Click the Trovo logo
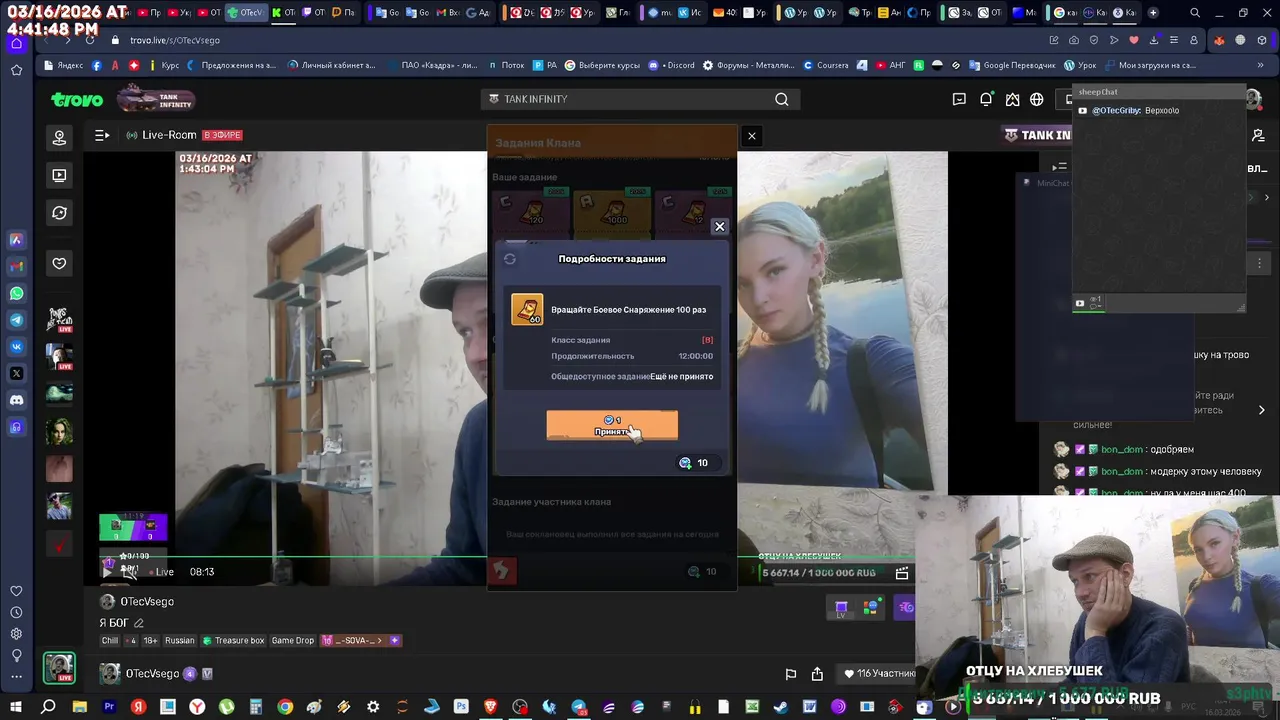Viewport: 1280px width, 720px height. (77, 100)
